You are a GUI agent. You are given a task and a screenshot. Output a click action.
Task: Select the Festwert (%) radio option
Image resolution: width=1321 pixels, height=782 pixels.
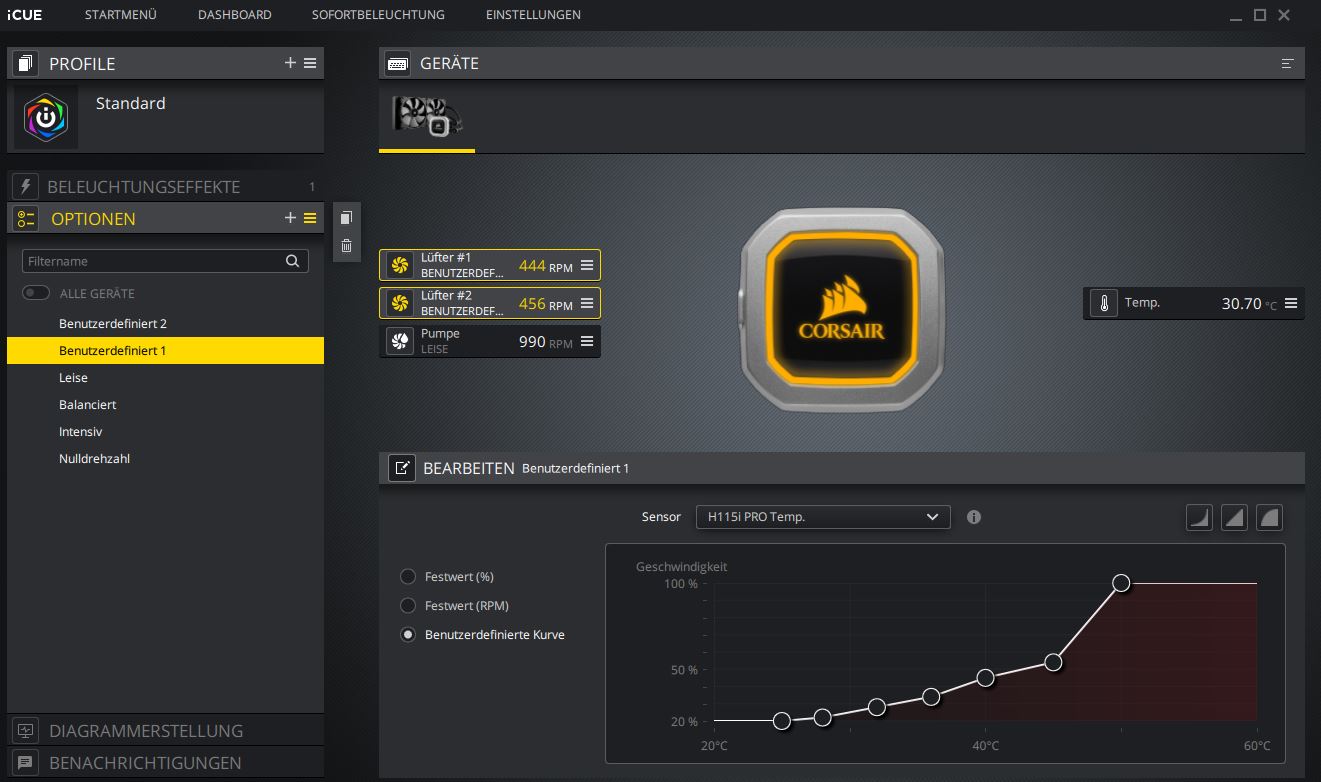click(408, 576)
